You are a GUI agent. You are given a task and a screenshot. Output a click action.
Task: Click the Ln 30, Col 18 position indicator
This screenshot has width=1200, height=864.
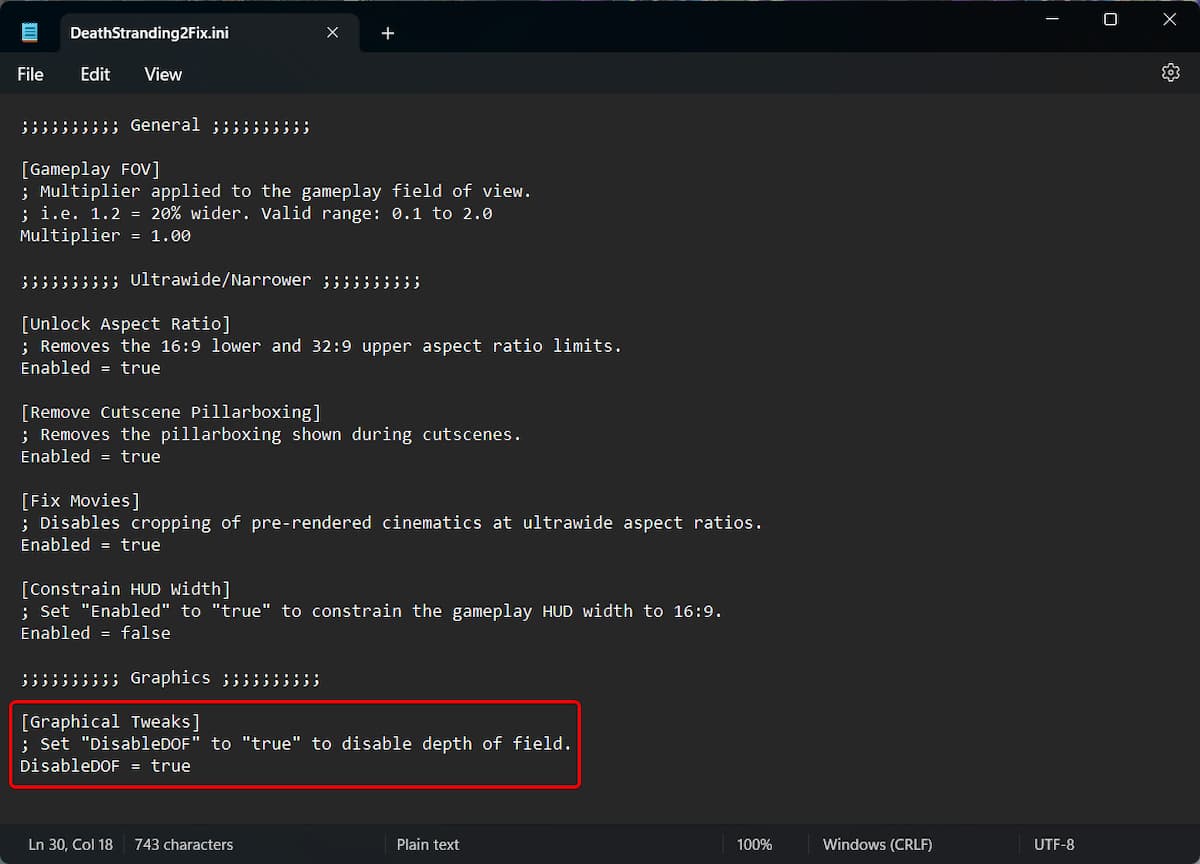click(70, 844)
